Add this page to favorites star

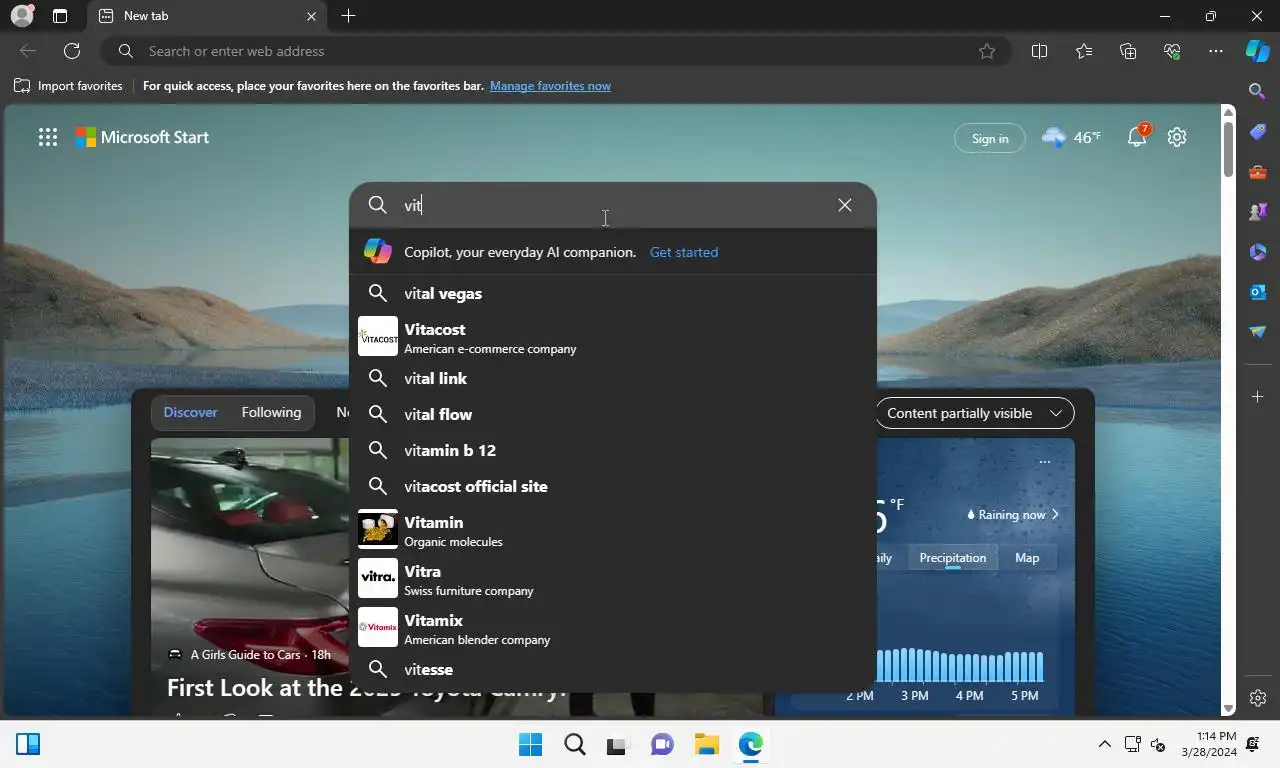pyautogui.click(x=987, y=51)
